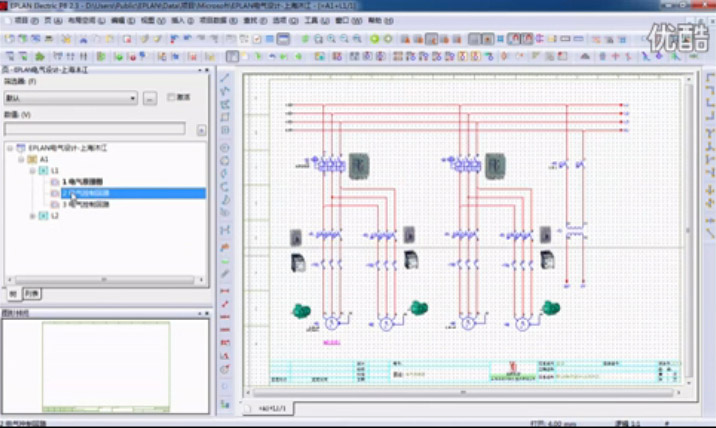Open the 页 (A) menu
Screen dimensions: 716x428
click(53, 21)
